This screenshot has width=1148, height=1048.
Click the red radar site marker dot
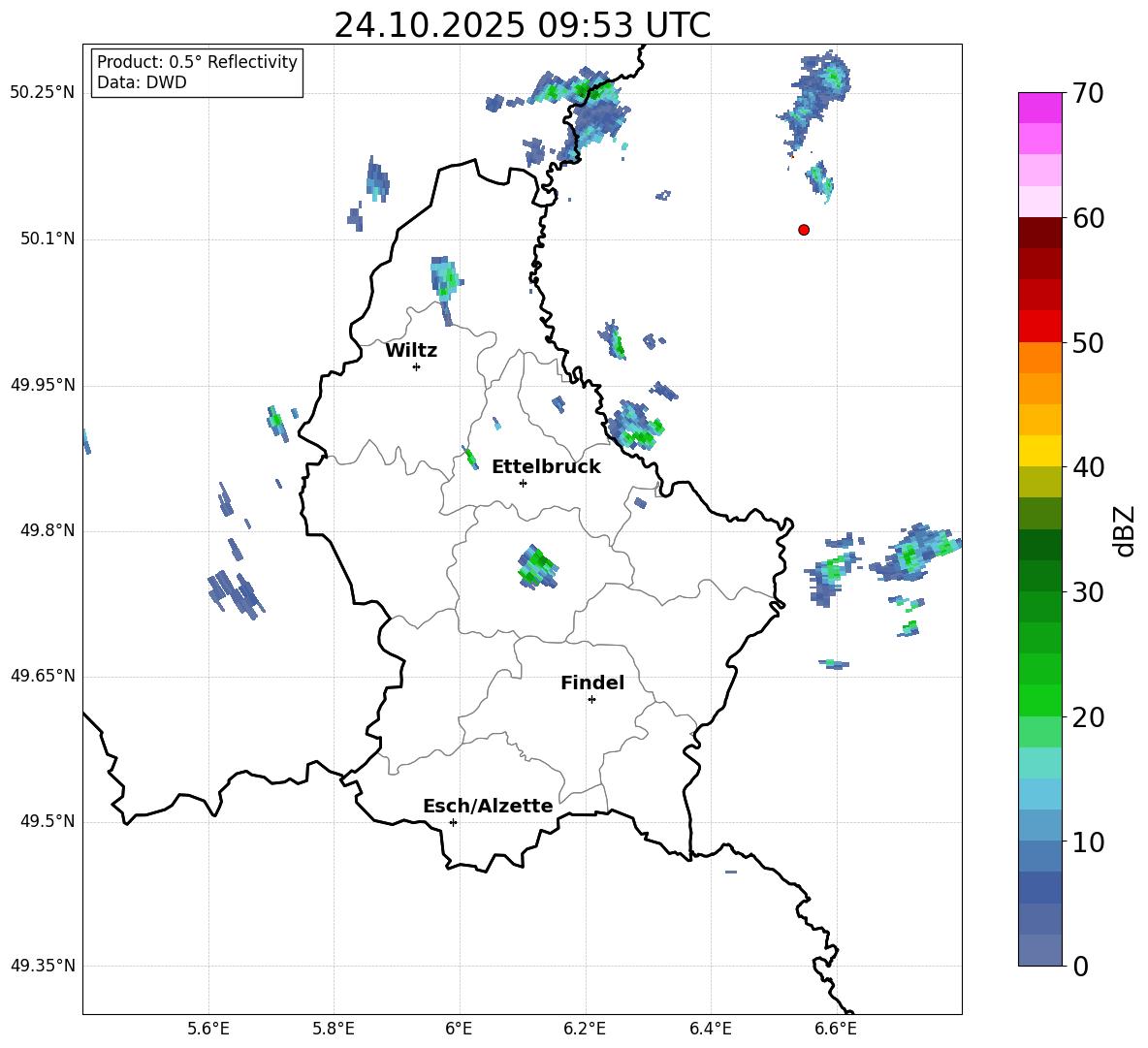tap(803, 230)
